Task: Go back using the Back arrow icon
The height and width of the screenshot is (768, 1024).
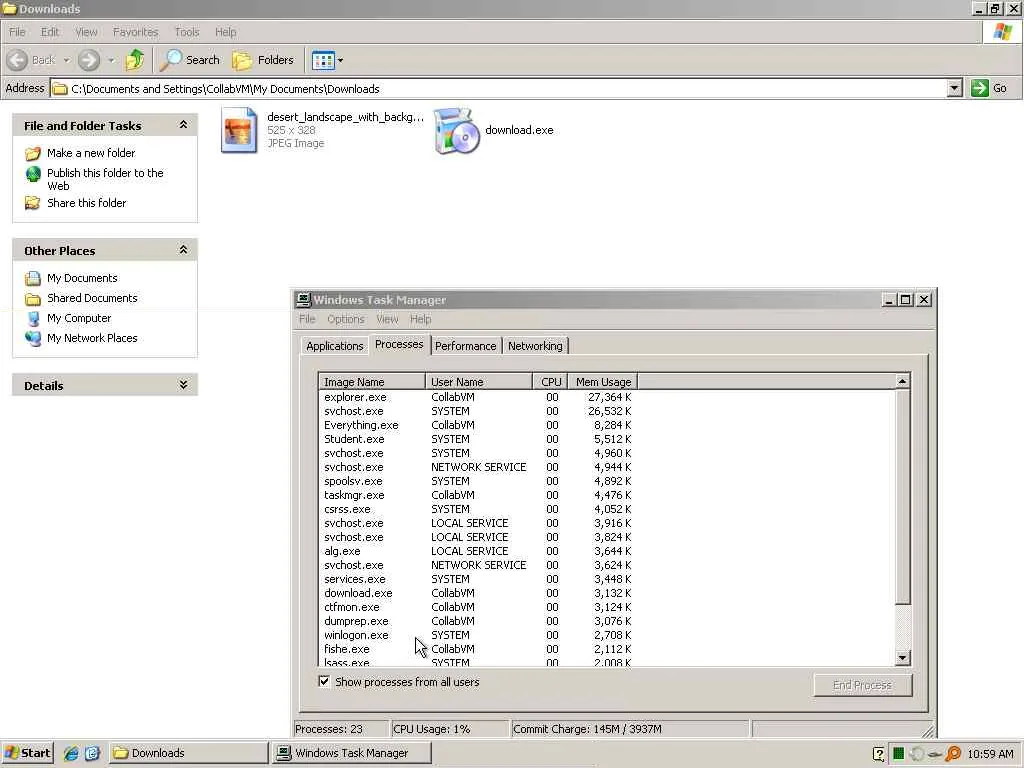Action: 18,60
